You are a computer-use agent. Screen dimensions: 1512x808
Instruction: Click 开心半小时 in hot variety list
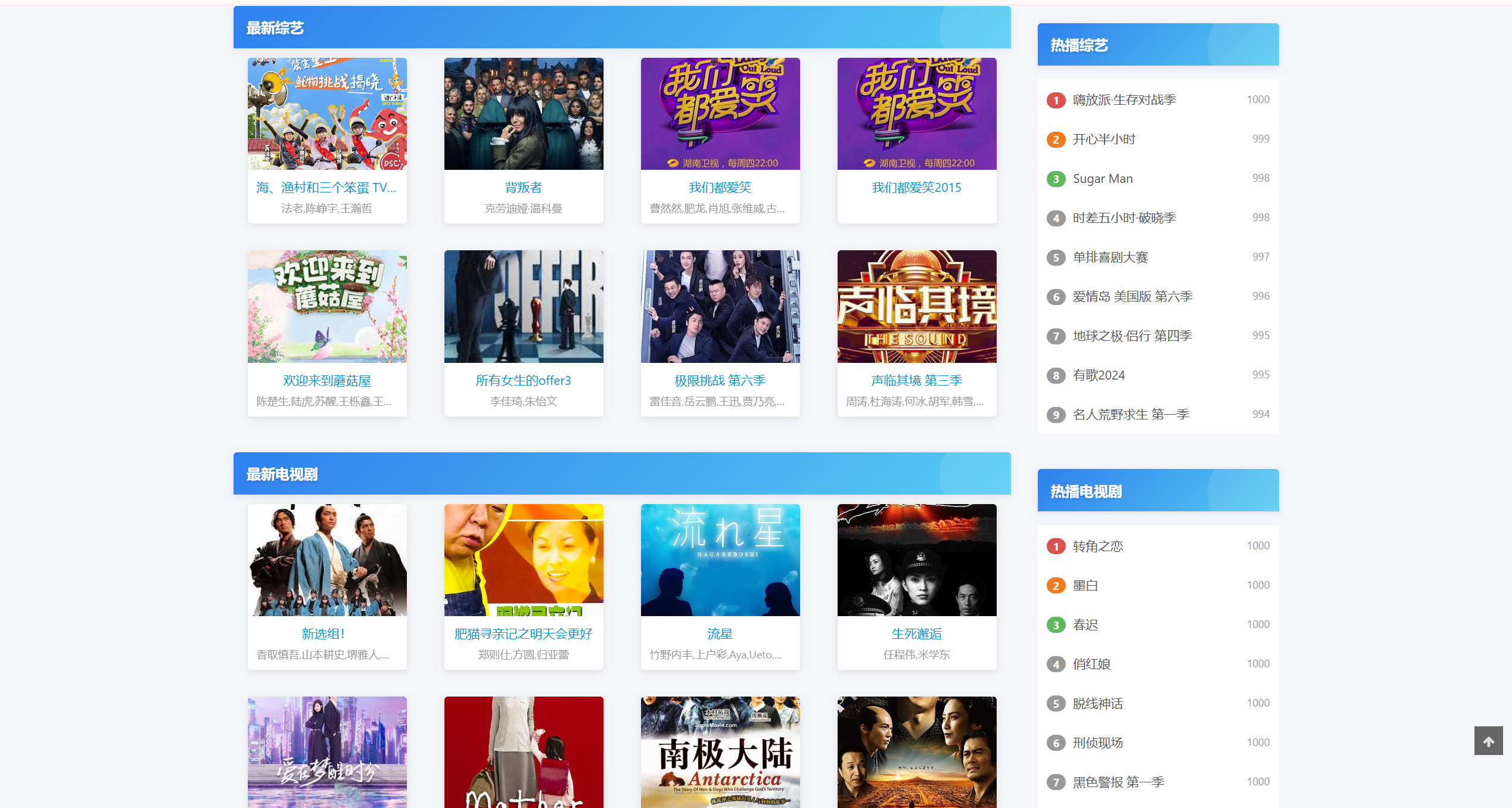point(1104,139)
